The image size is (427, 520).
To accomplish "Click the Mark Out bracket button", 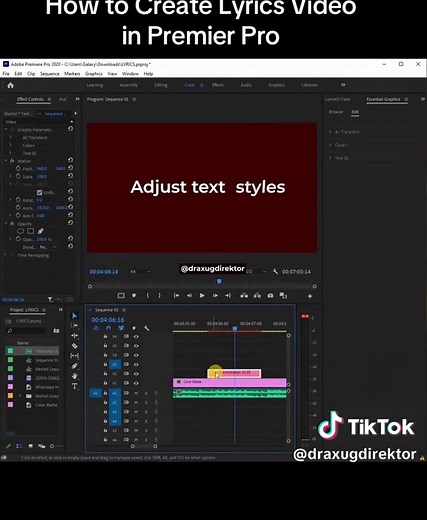I will (159, 295).
